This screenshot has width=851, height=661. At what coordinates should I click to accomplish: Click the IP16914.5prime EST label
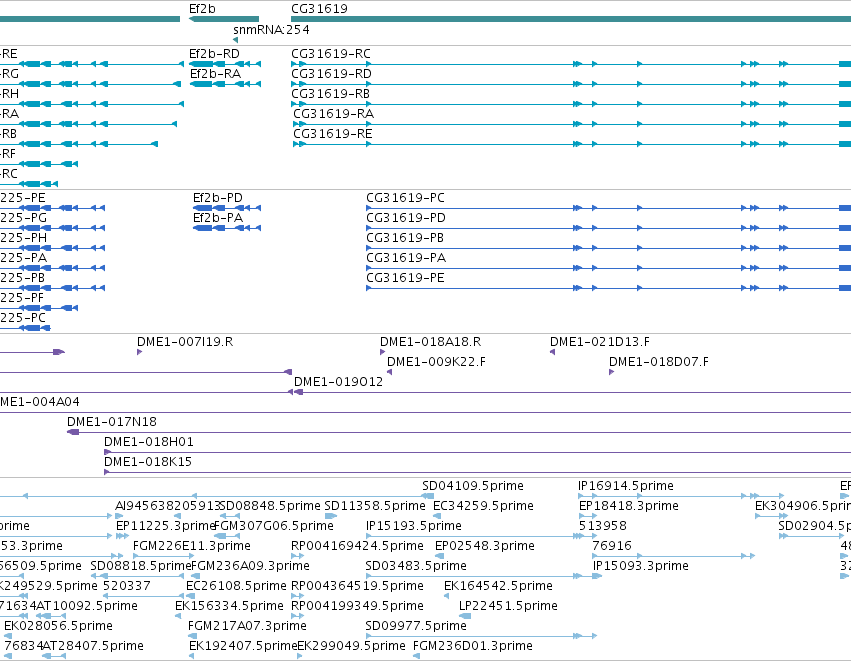[626, 486]
